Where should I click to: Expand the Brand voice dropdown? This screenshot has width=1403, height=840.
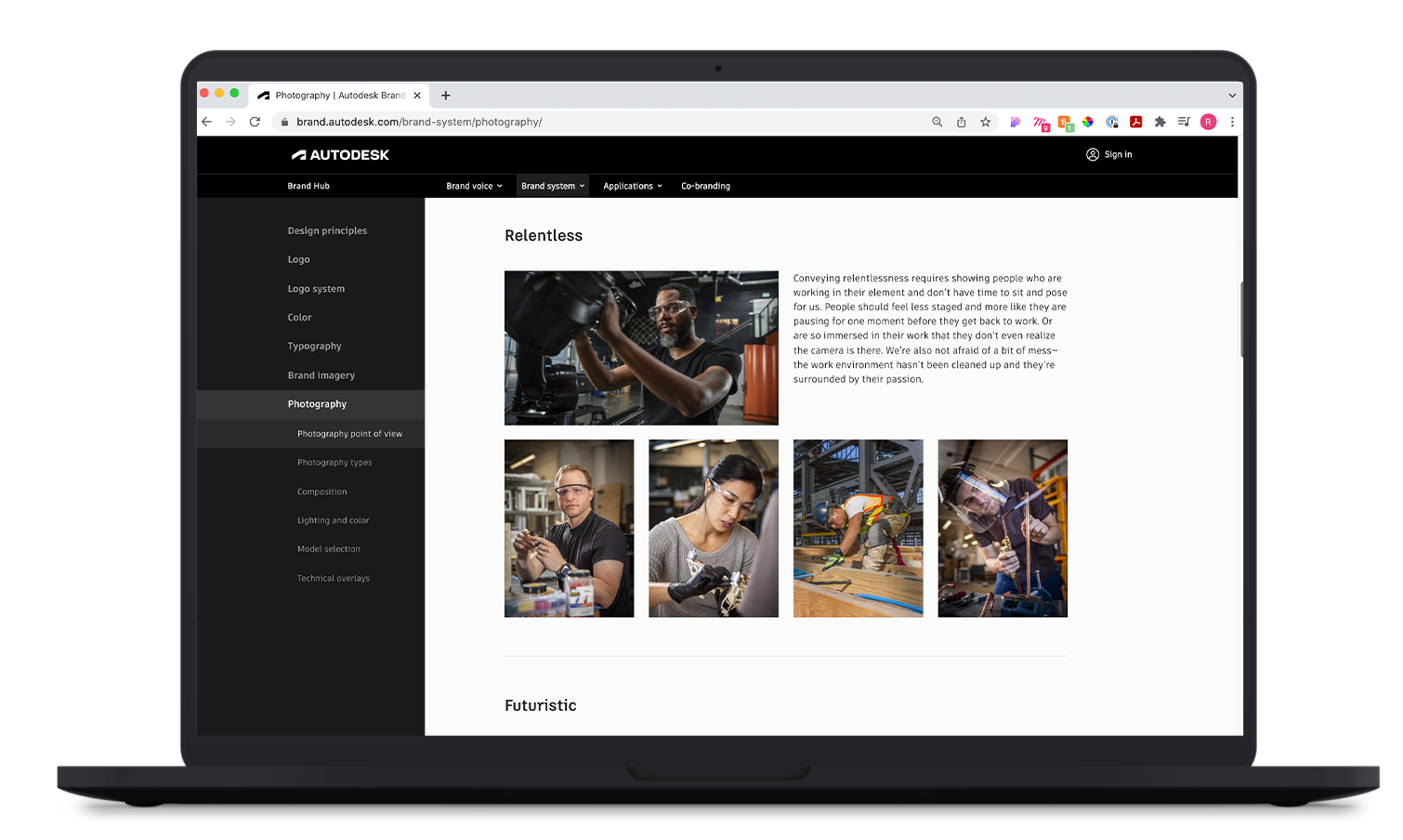tap(474, 186)
